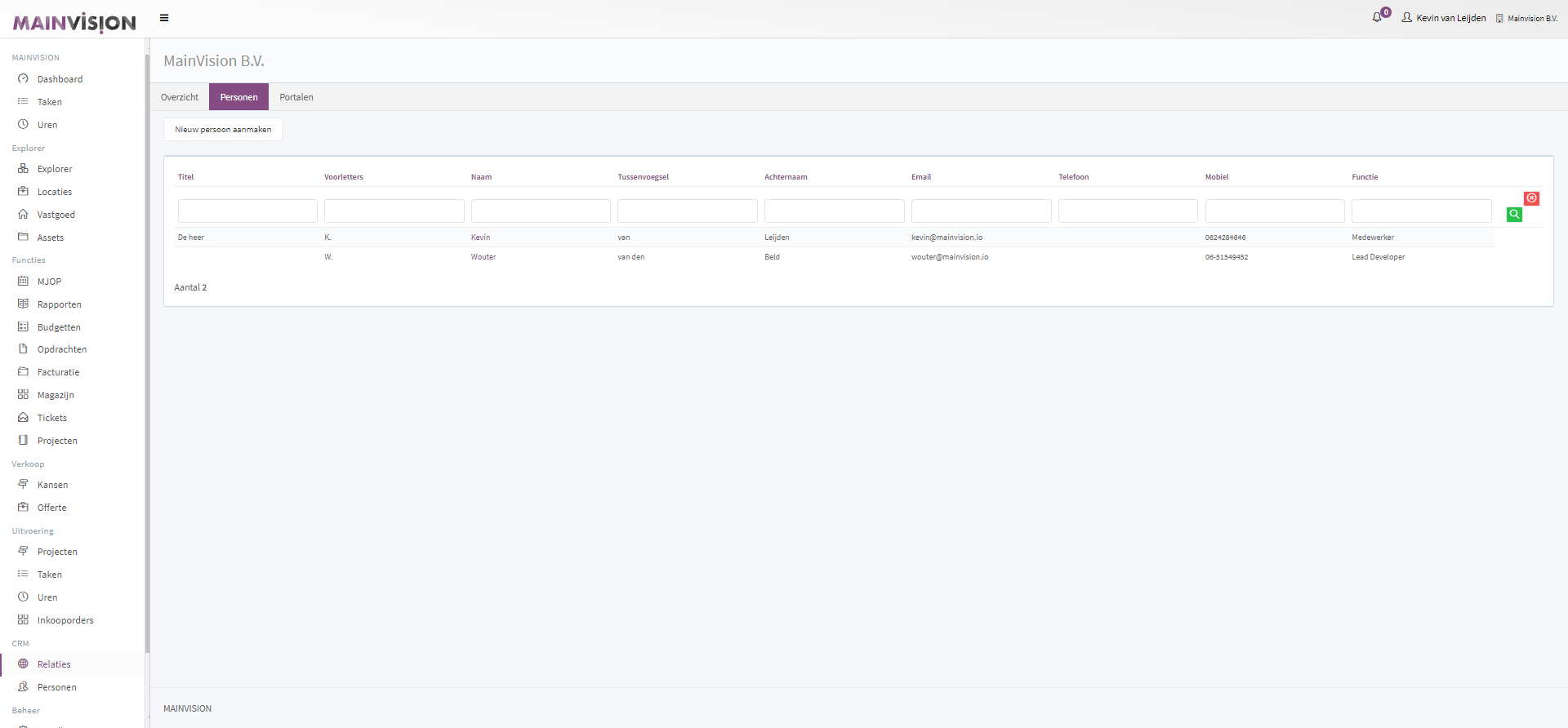Select the Facturatie icon

click(x=23, y=372)
